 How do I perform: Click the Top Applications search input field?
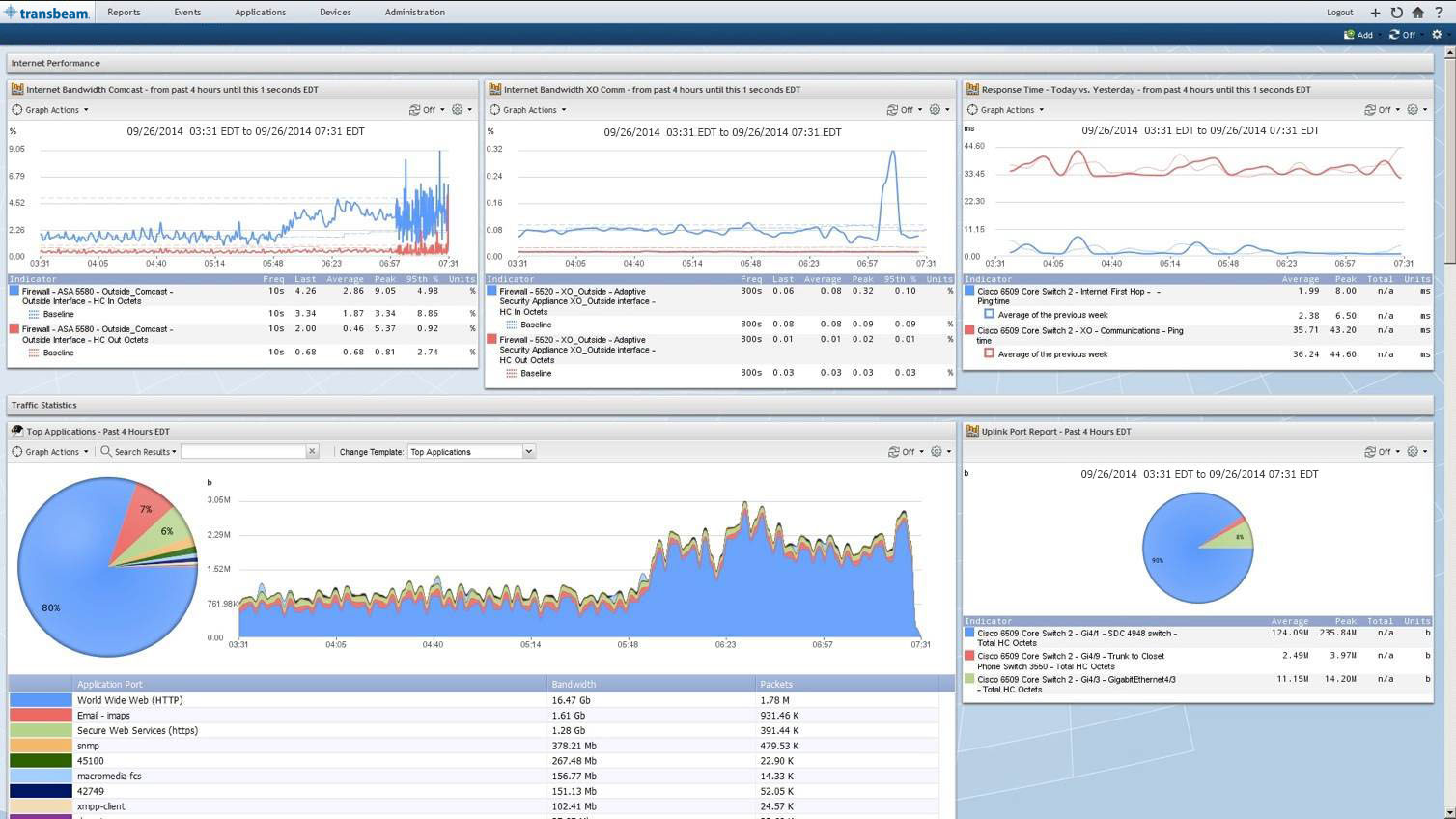pos(243,452)
